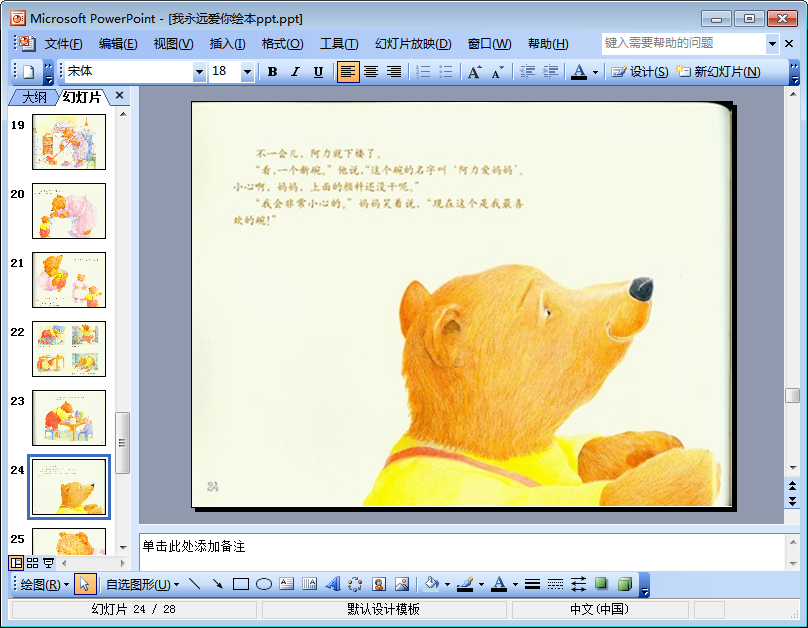Image resolution: width=808 pixels, height=628 pixels.
Task: Click the font size field showing 18
Action: click(x=225, y=72)
